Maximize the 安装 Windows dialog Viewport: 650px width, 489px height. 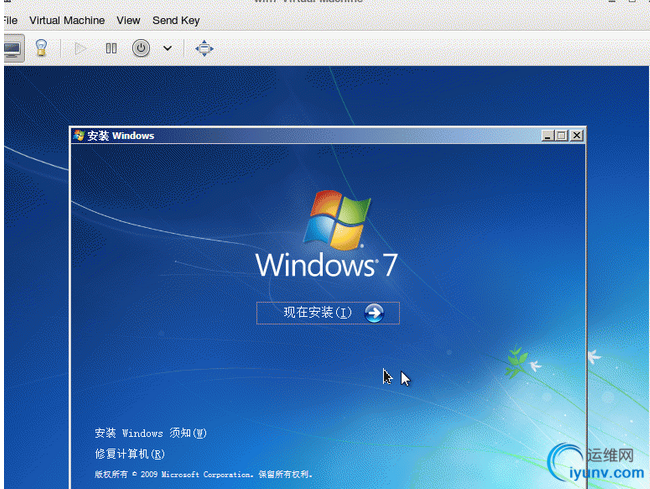562,136
